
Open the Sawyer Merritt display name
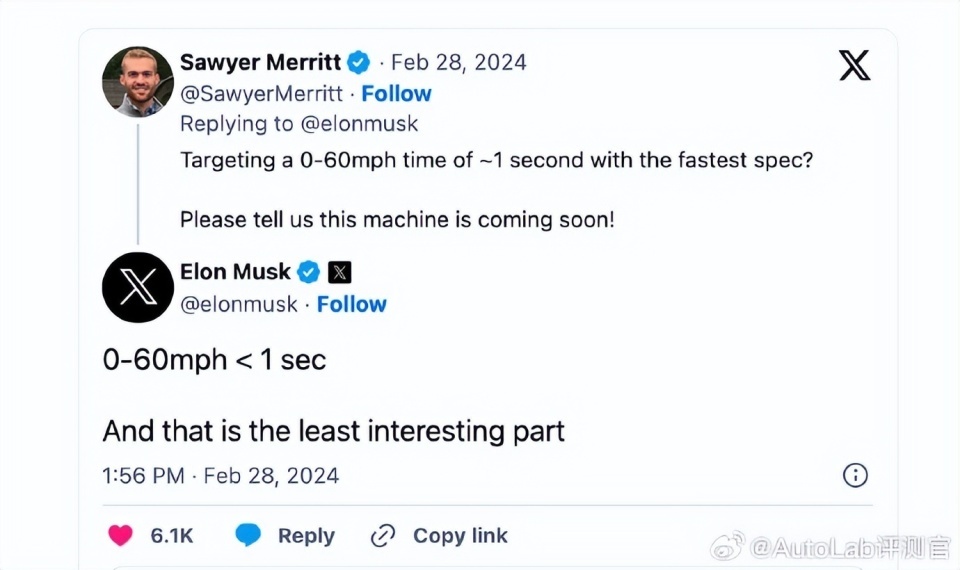(x=260, y=62)
